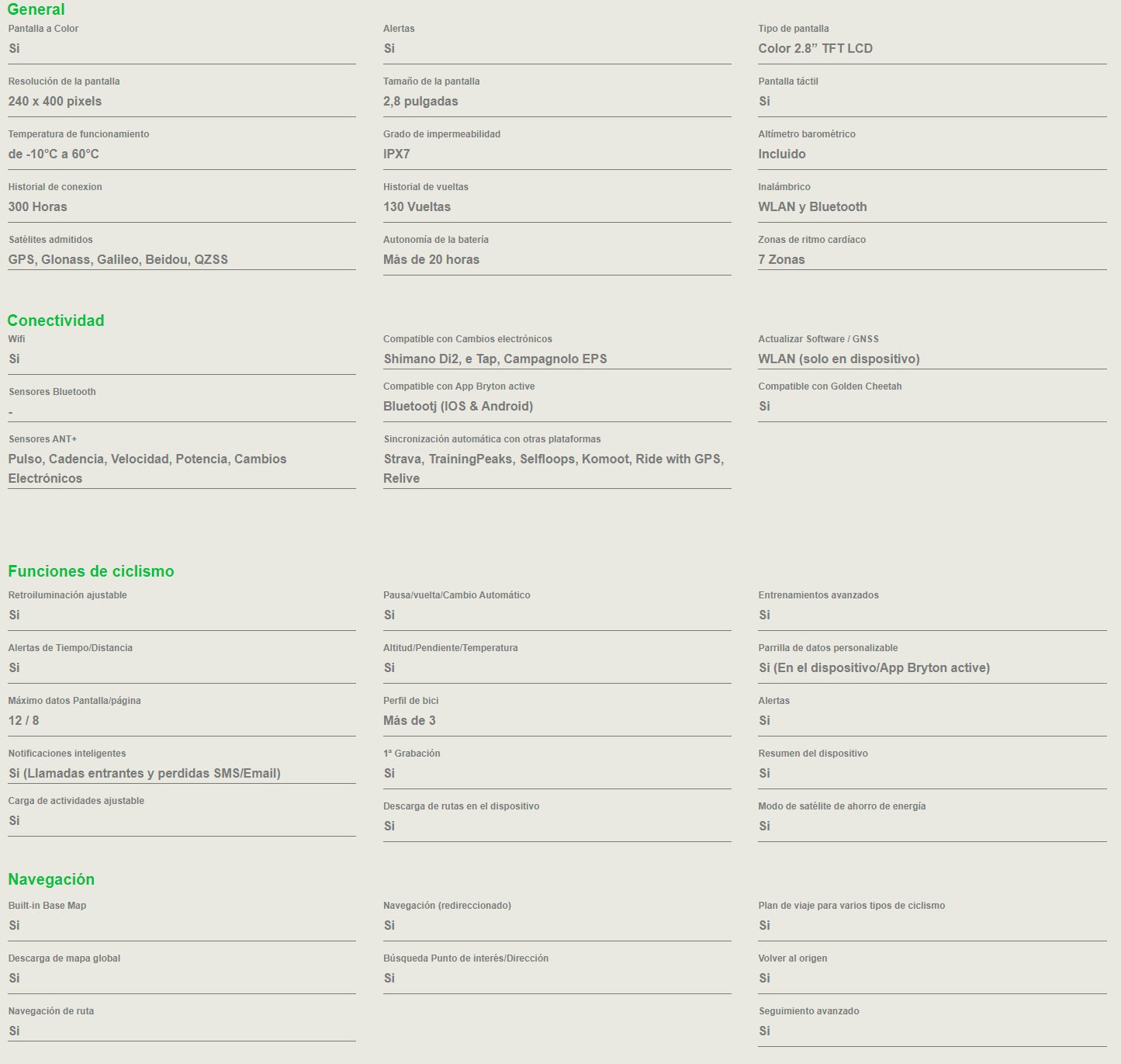Select the GPS, Glonass, Galileo satellites text
The width and height of the screenshot is (1121, 1064).
click(x=118, y=259)
